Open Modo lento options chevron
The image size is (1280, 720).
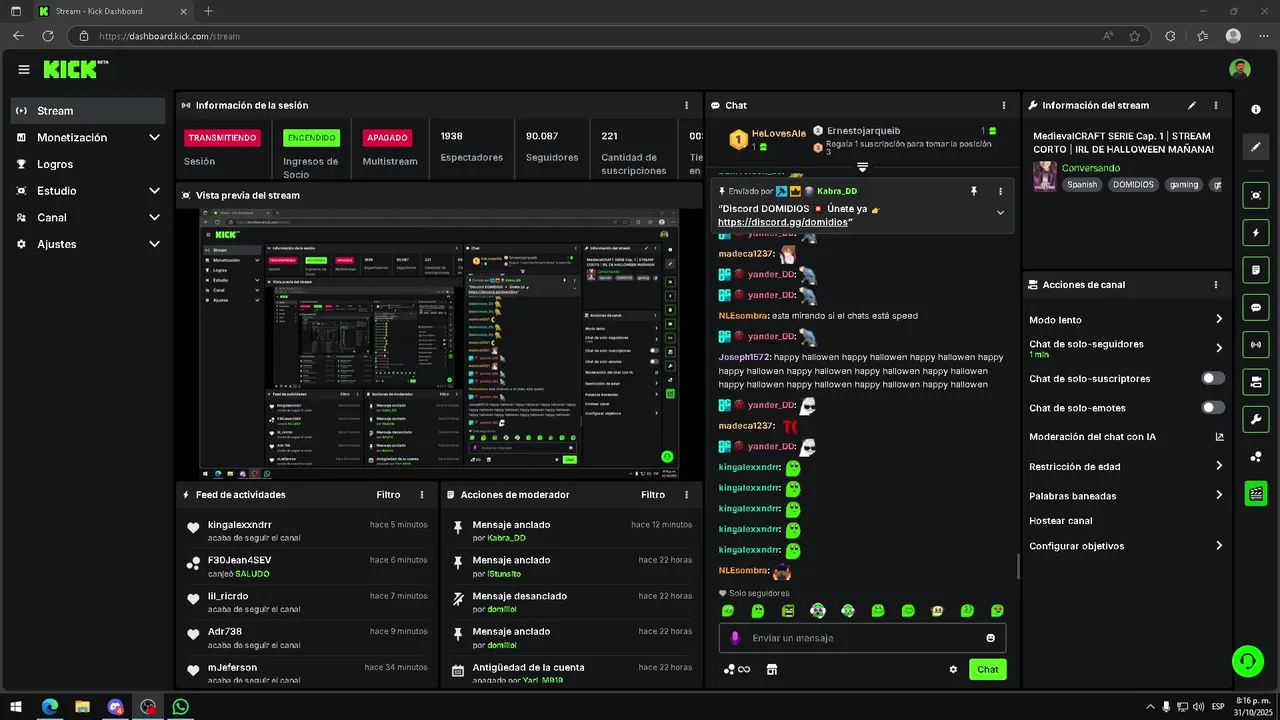(1219, 319)
